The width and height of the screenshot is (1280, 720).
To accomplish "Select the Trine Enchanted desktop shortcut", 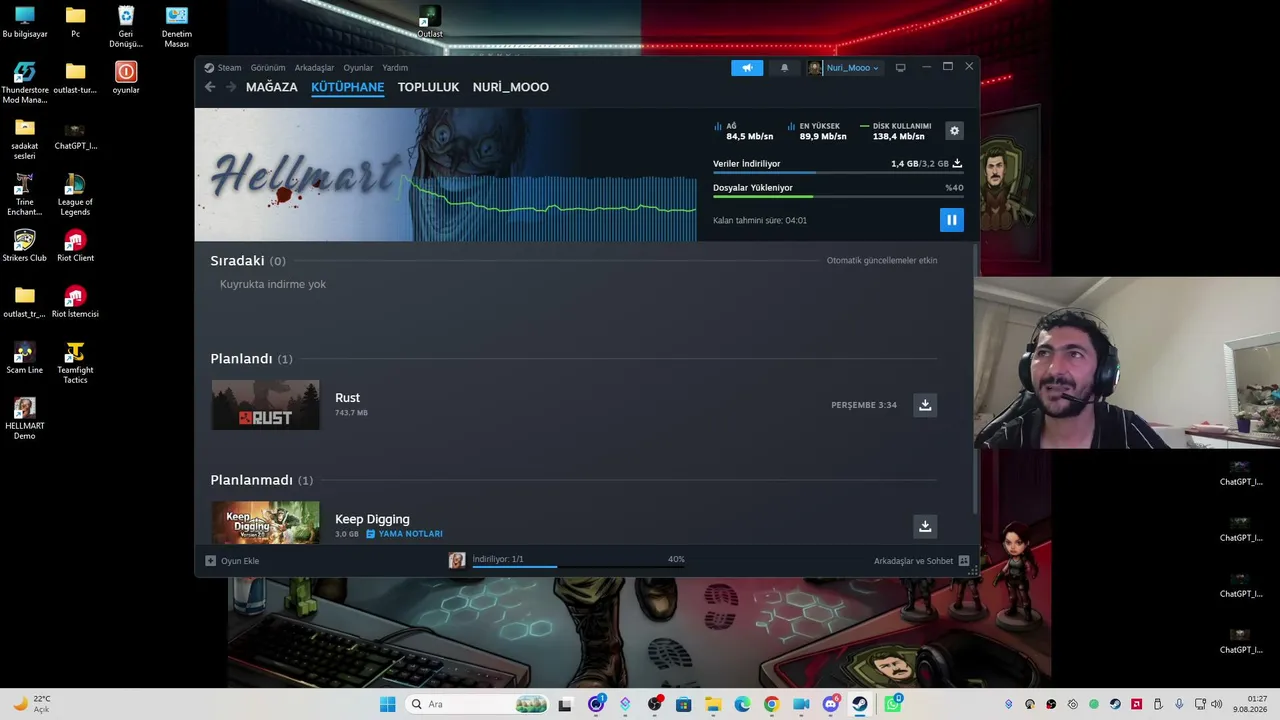I will pos(25,195).
